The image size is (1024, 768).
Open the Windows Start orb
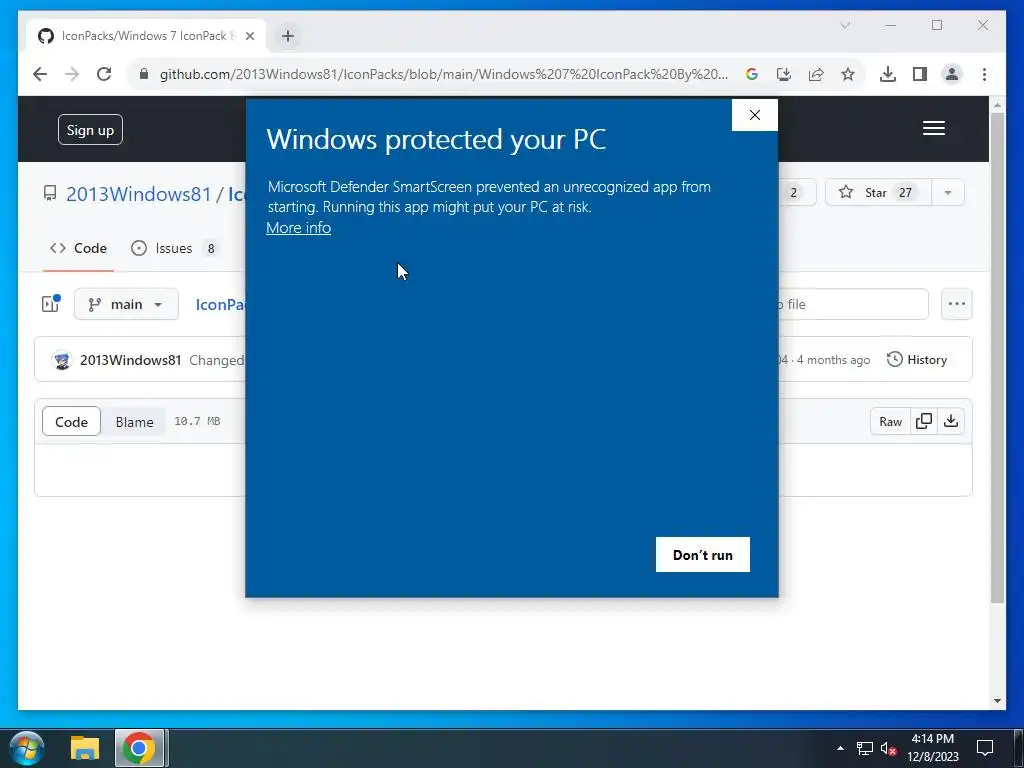click(27, 748)
